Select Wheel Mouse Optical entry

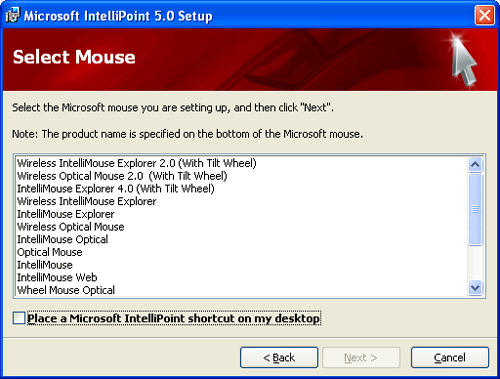coord(66,290)
